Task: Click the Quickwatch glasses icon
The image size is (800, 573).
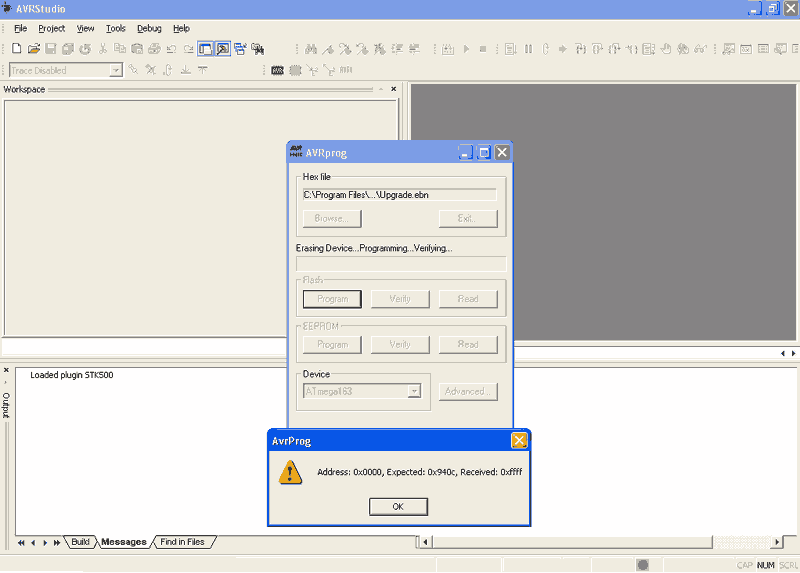Action: (699, 48)
